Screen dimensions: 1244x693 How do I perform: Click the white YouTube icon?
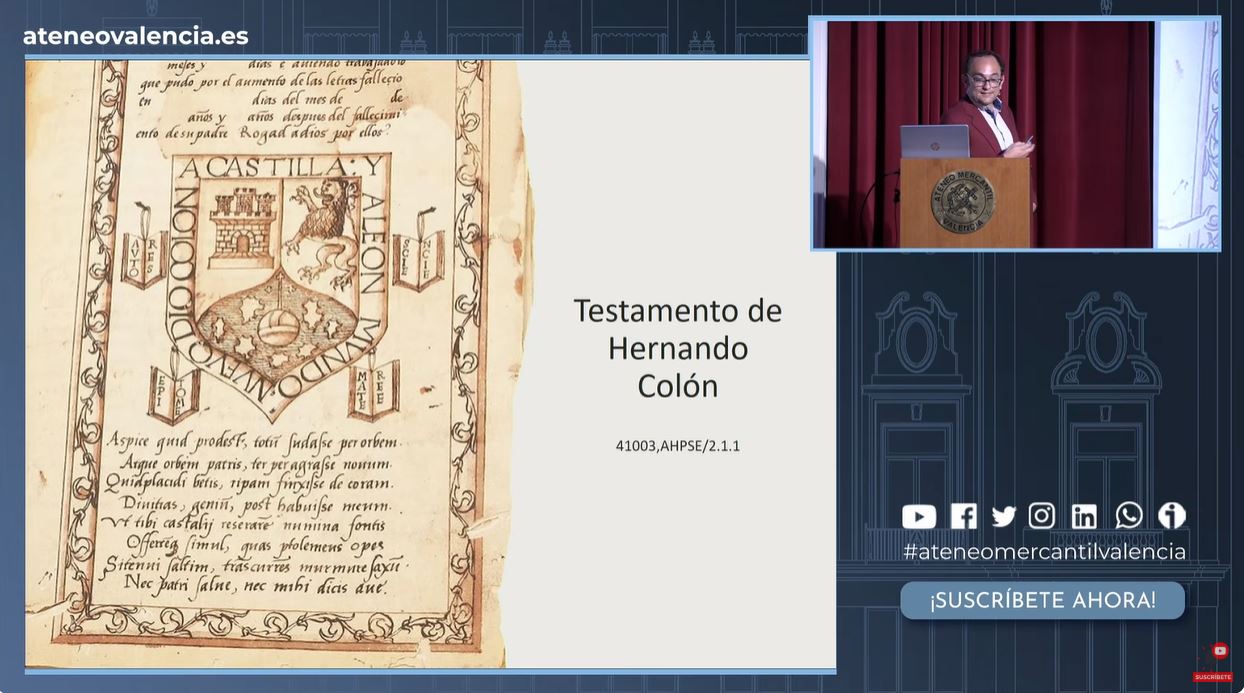coord(919,516)
